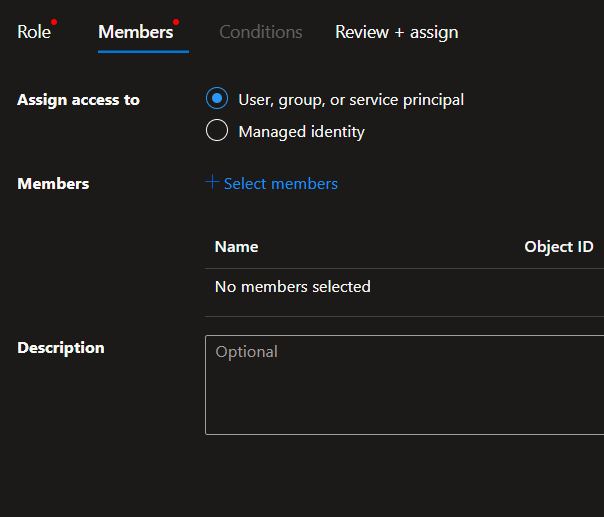
Task: Open the Conditions tab
Action: pos(261,32)
